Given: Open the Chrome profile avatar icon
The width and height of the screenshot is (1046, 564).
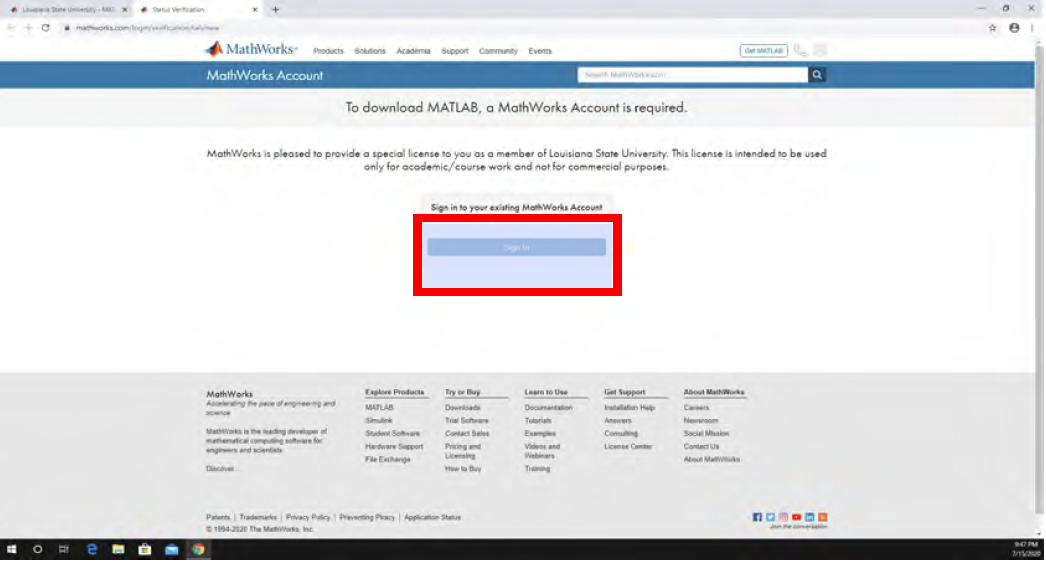Looking at the screenshot, I should click(1014, 28).
